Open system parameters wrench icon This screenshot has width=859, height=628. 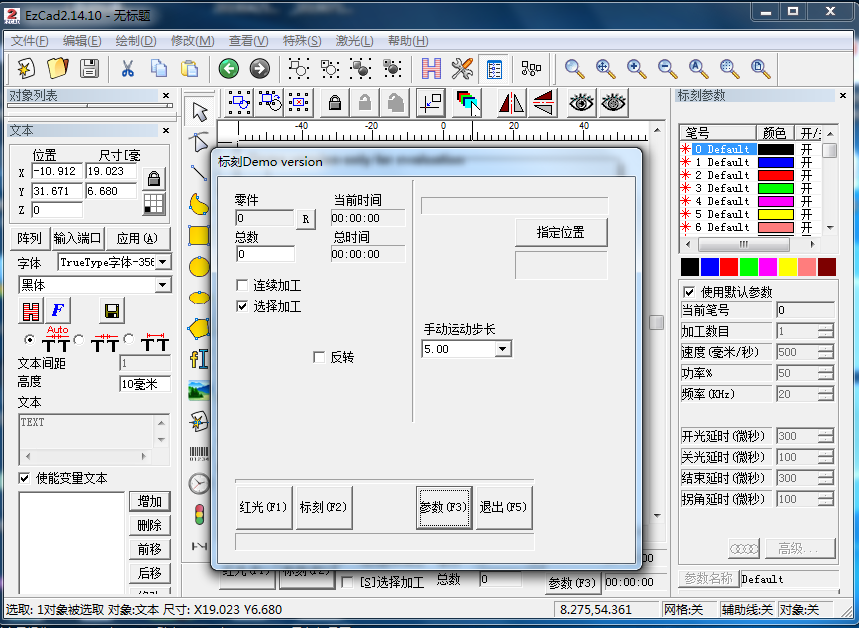click(462, 68)
